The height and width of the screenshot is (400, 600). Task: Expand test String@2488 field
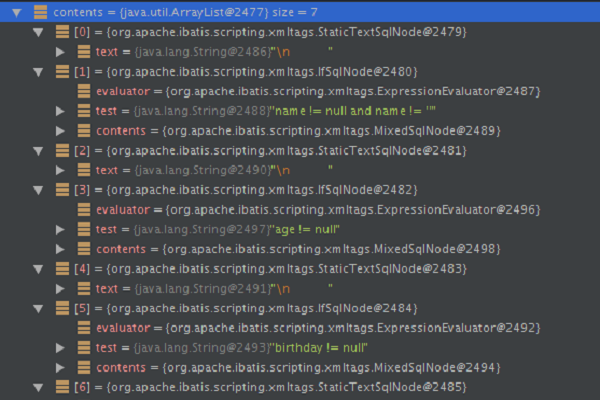pos(60,111)
